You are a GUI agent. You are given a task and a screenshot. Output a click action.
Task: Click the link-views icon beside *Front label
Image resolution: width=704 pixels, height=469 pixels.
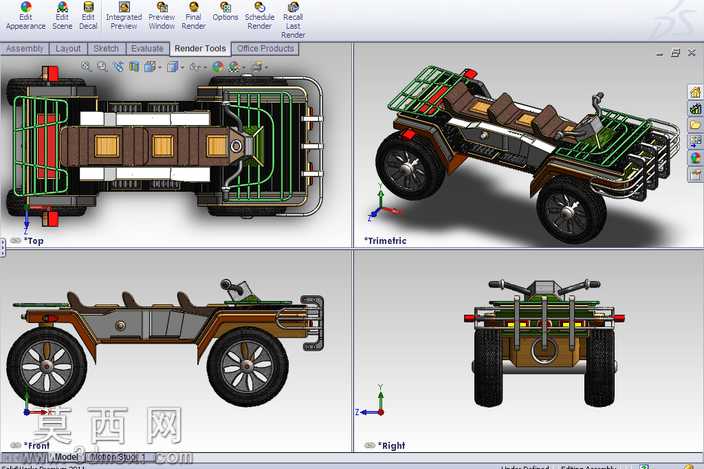coord(16,445)
